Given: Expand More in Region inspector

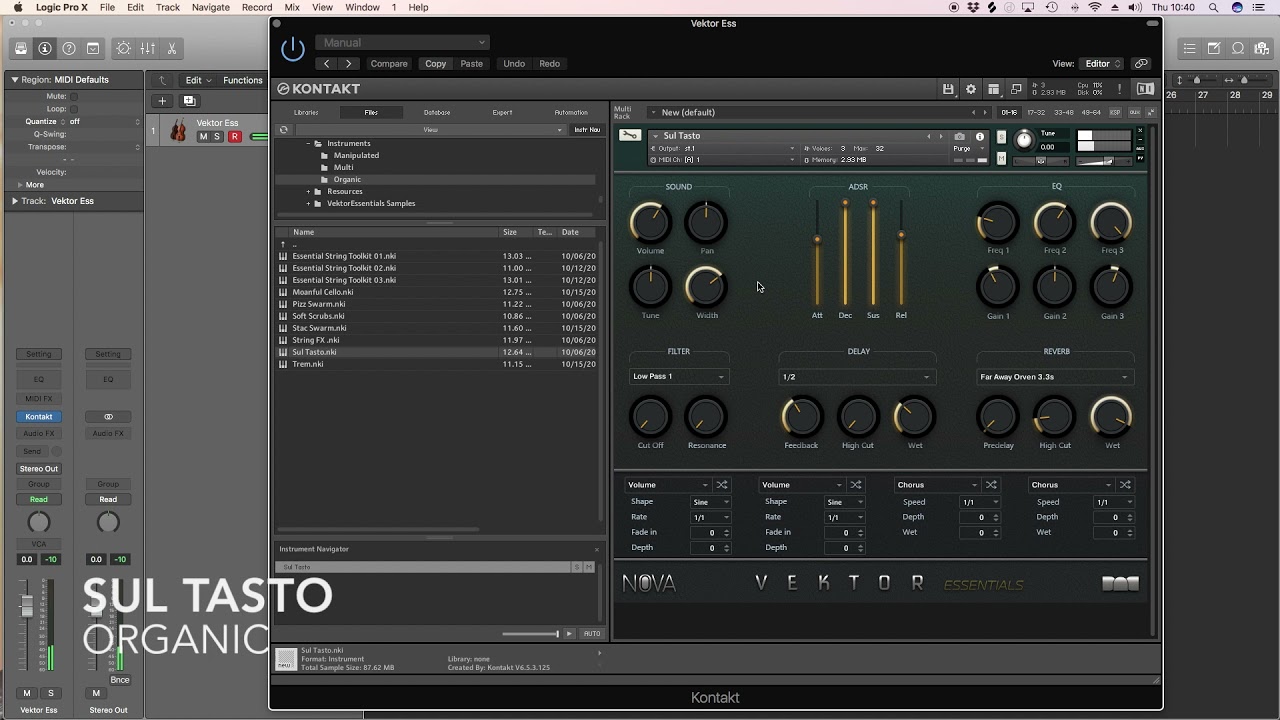Looking at the screenshot, I should point(20,185).
